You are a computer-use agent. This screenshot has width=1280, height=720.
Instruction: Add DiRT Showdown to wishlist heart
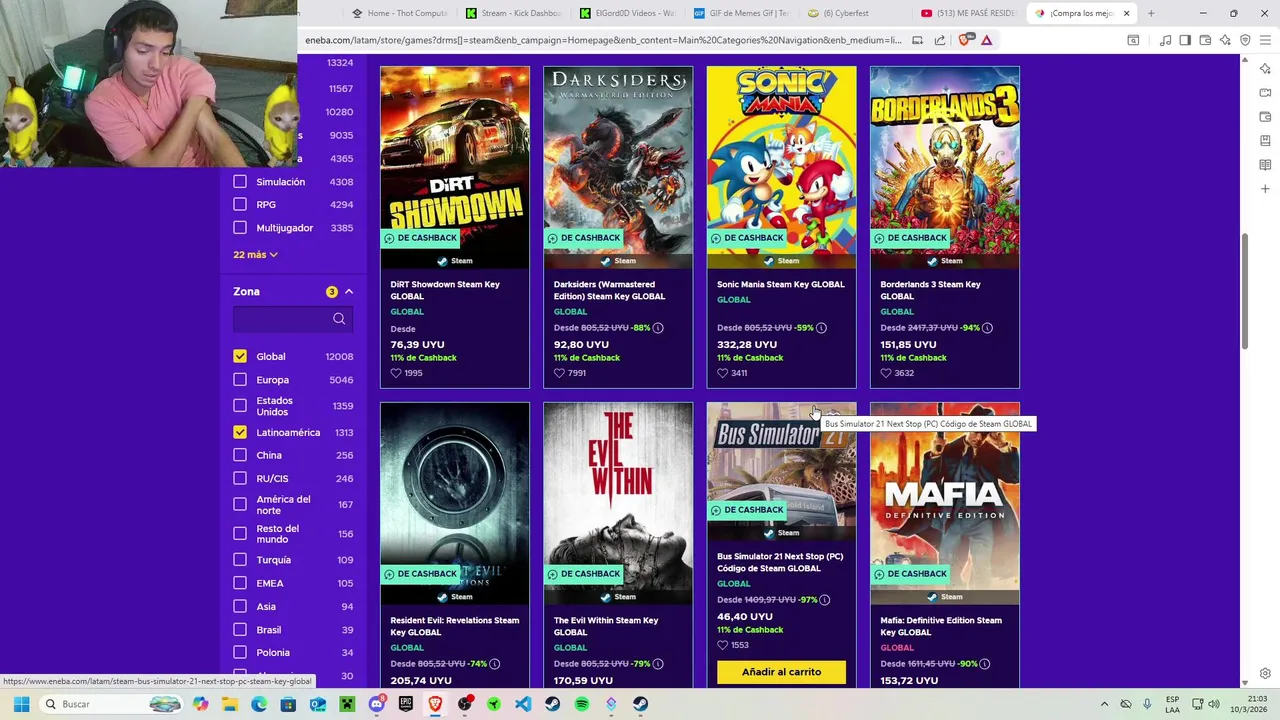coord(396,373)
